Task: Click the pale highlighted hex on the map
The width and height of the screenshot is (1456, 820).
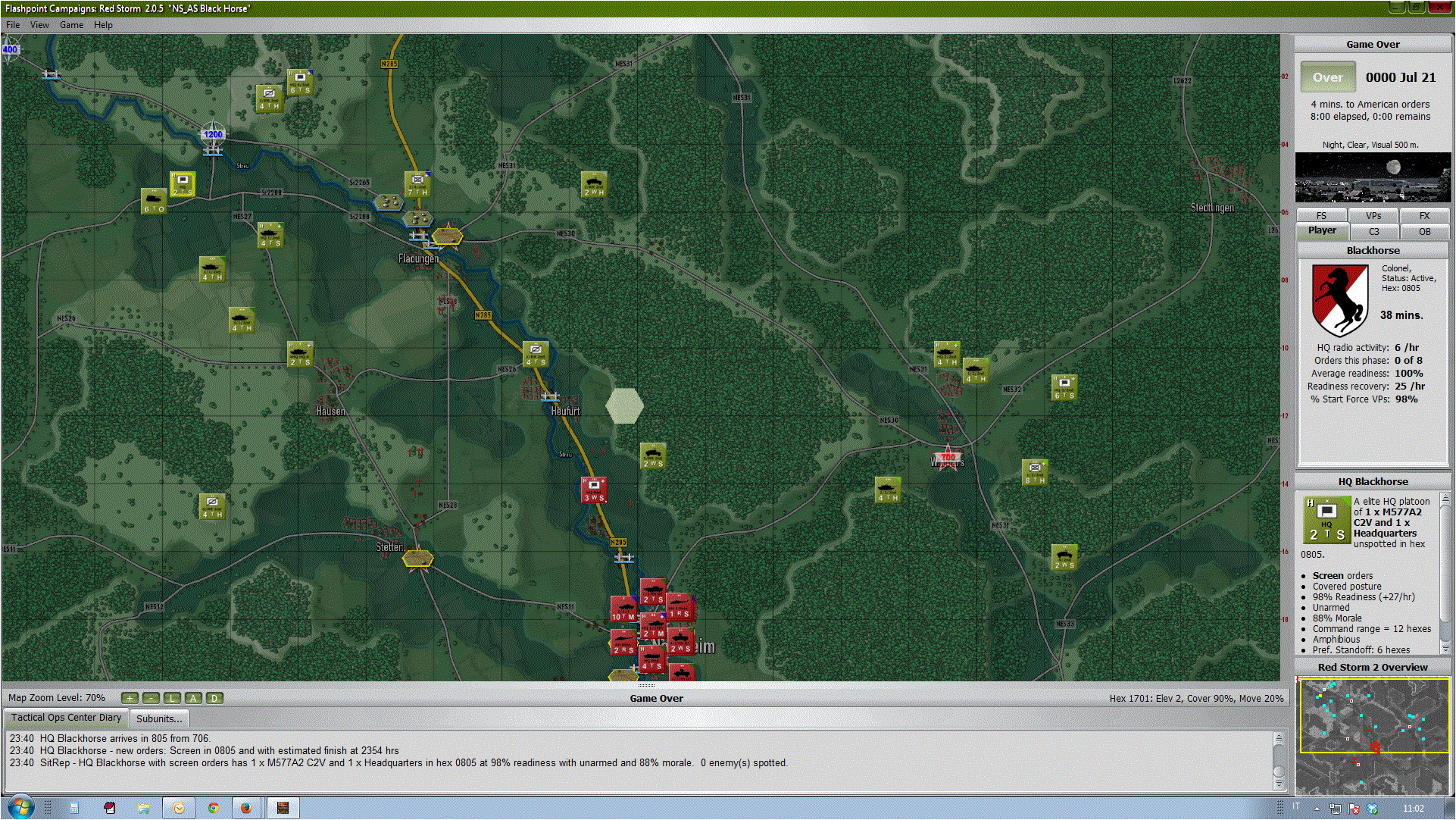Action: pyautogui.click(x=624, y=405)
